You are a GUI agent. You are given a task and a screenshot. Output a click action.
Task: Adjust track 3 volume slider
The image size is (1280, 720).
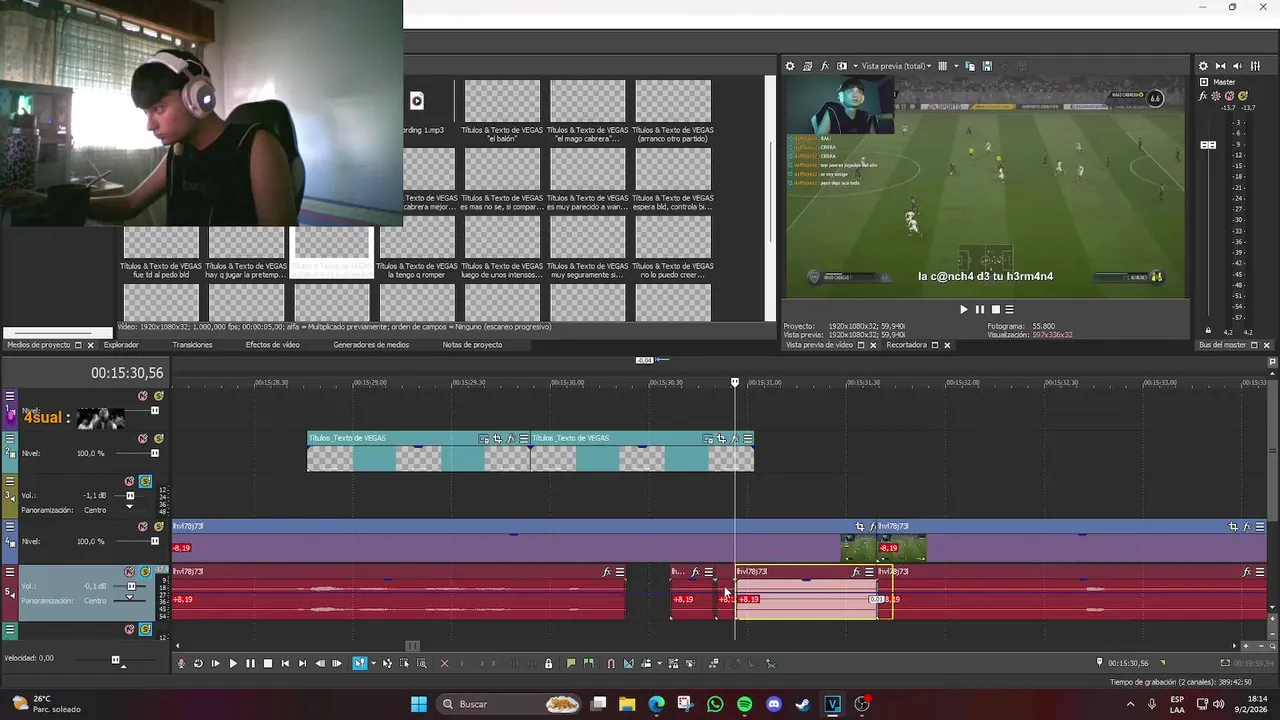130,496
